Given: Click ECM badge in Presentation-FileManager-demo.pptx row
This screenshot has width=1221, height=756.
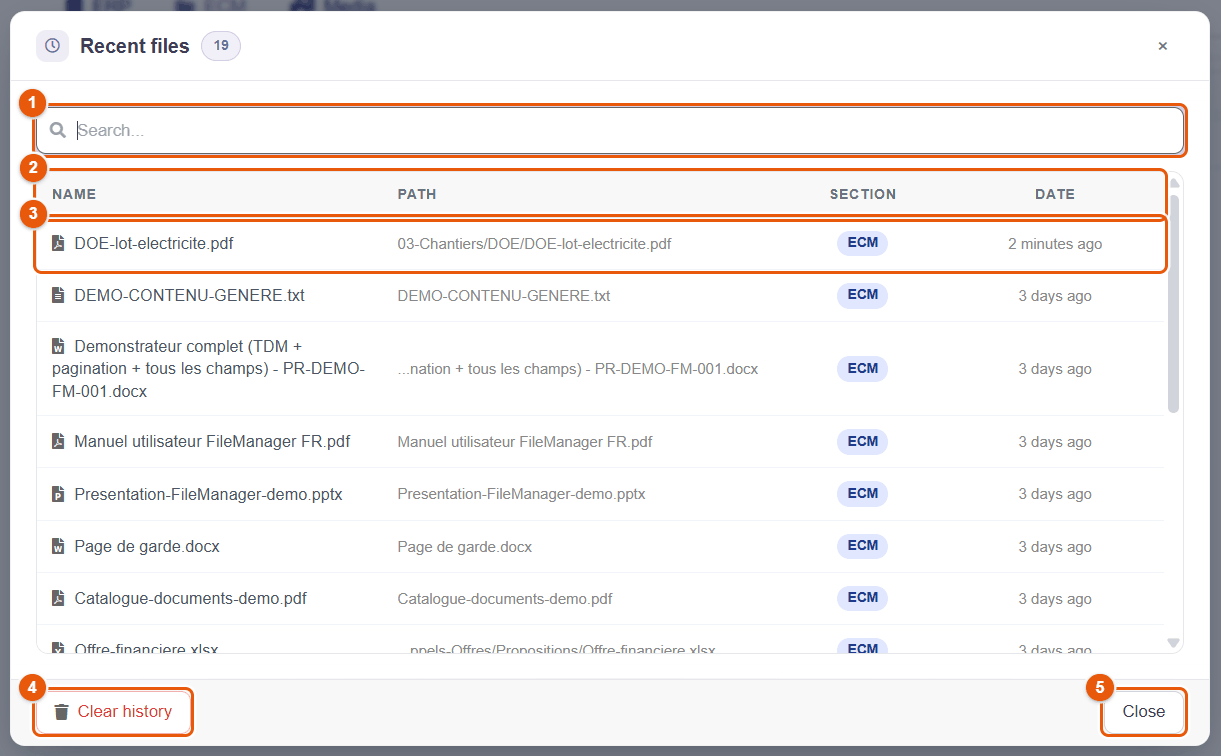Looking at the screenshot, I should coord(862,494).
